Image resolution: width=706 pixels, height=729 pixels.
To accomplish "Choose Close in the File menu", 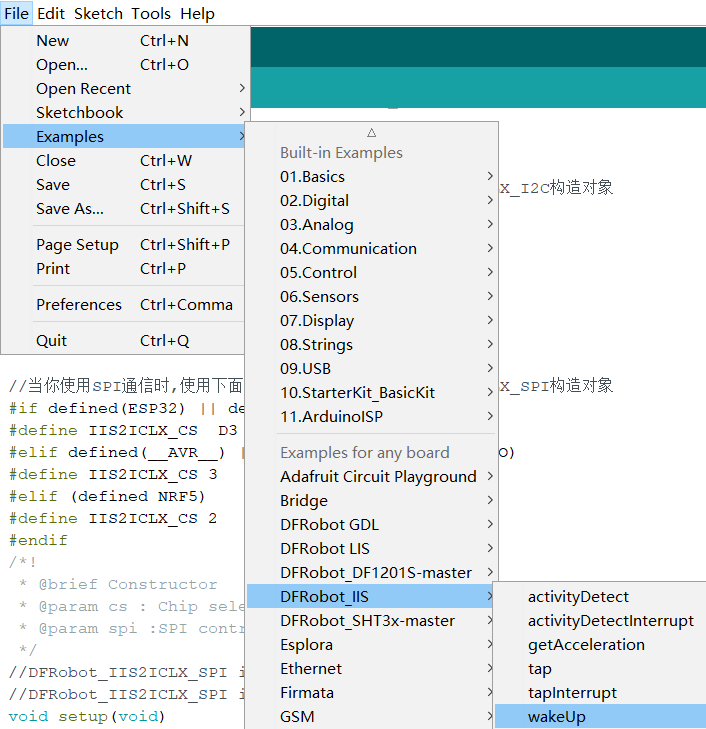I will point(124,160).
